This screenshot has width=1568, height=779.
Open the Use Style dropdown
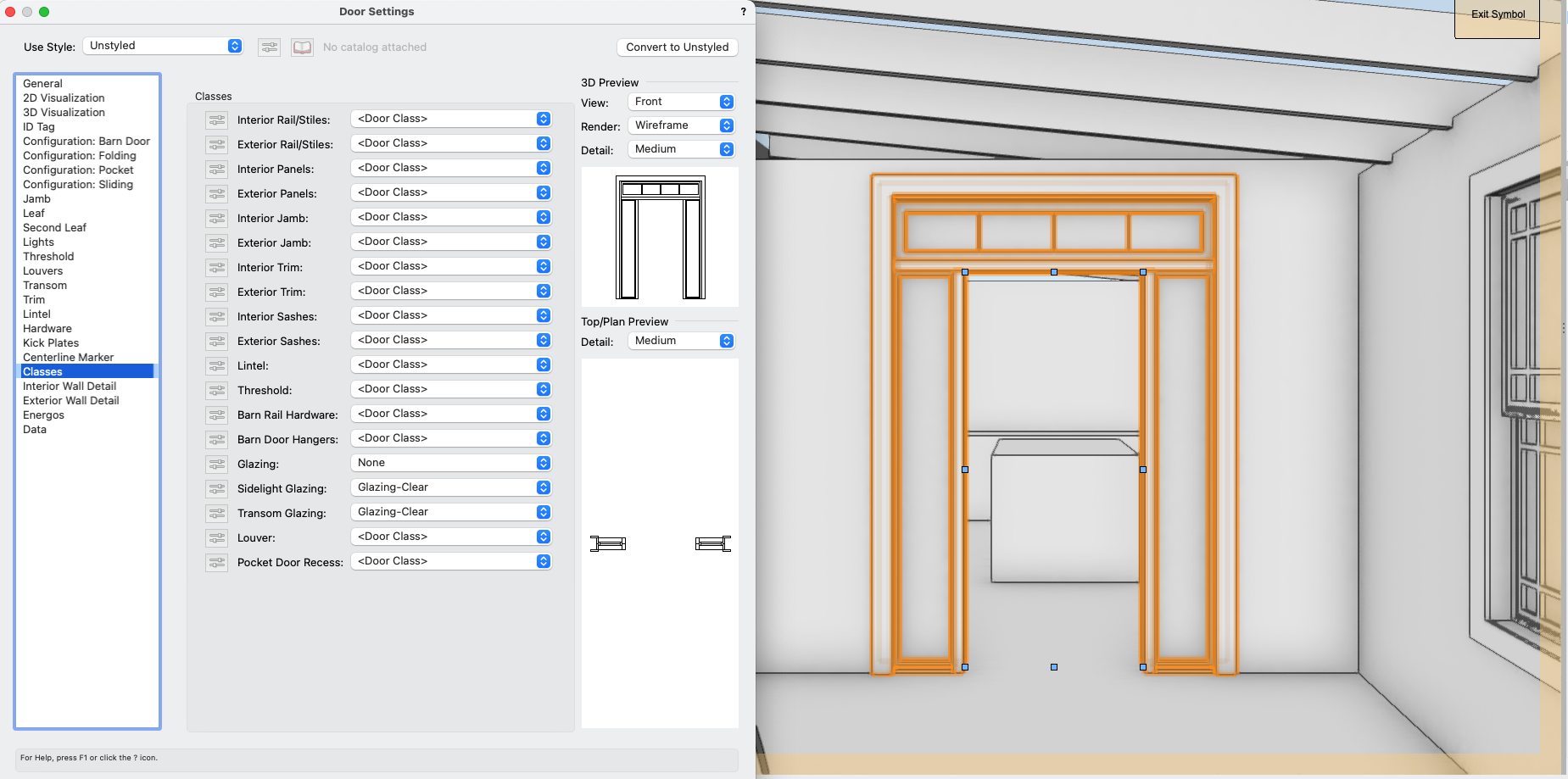coord(162,45)
